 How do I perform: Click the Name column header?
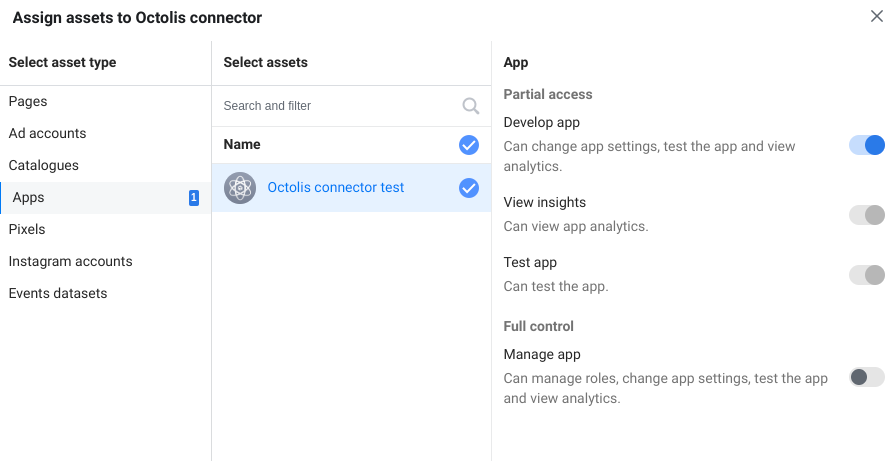click(242, 145)
